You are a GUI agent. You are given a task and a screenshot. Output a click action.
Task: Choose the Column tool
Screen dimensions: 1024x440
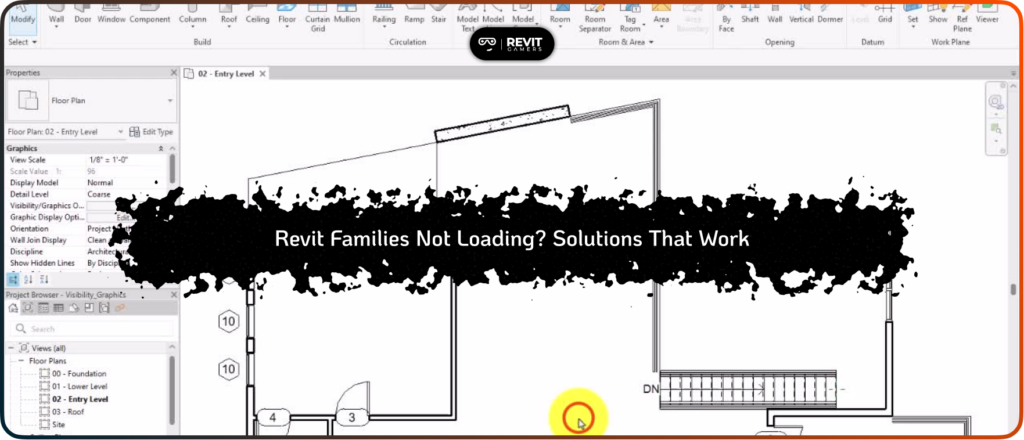coord(192,14)
